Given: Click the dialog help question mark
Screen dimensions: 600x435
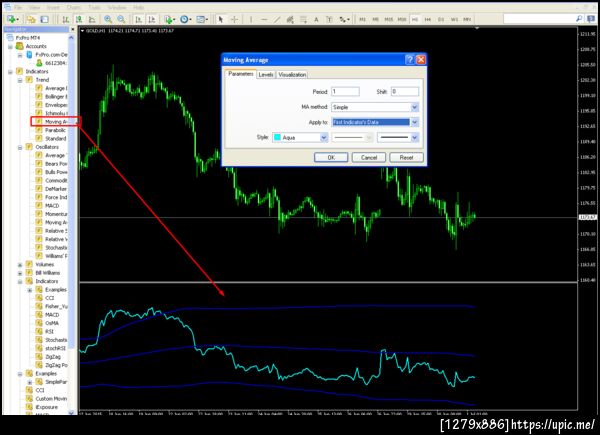Looking at the screenshot, I should pos(409,60).
